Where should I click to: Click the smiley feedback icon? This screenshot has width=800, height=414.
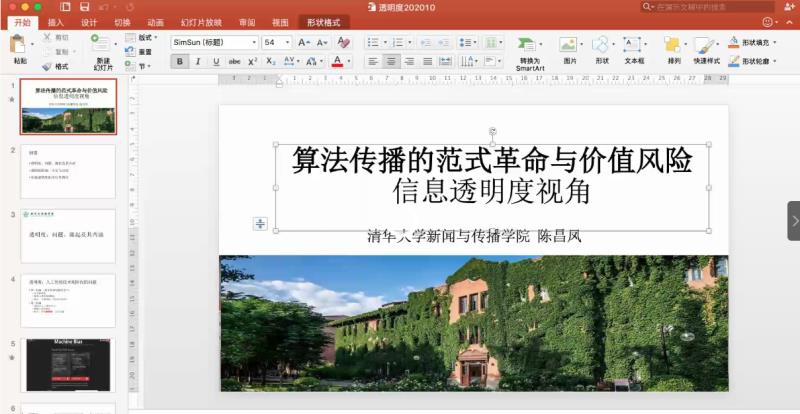click(767, 22)
